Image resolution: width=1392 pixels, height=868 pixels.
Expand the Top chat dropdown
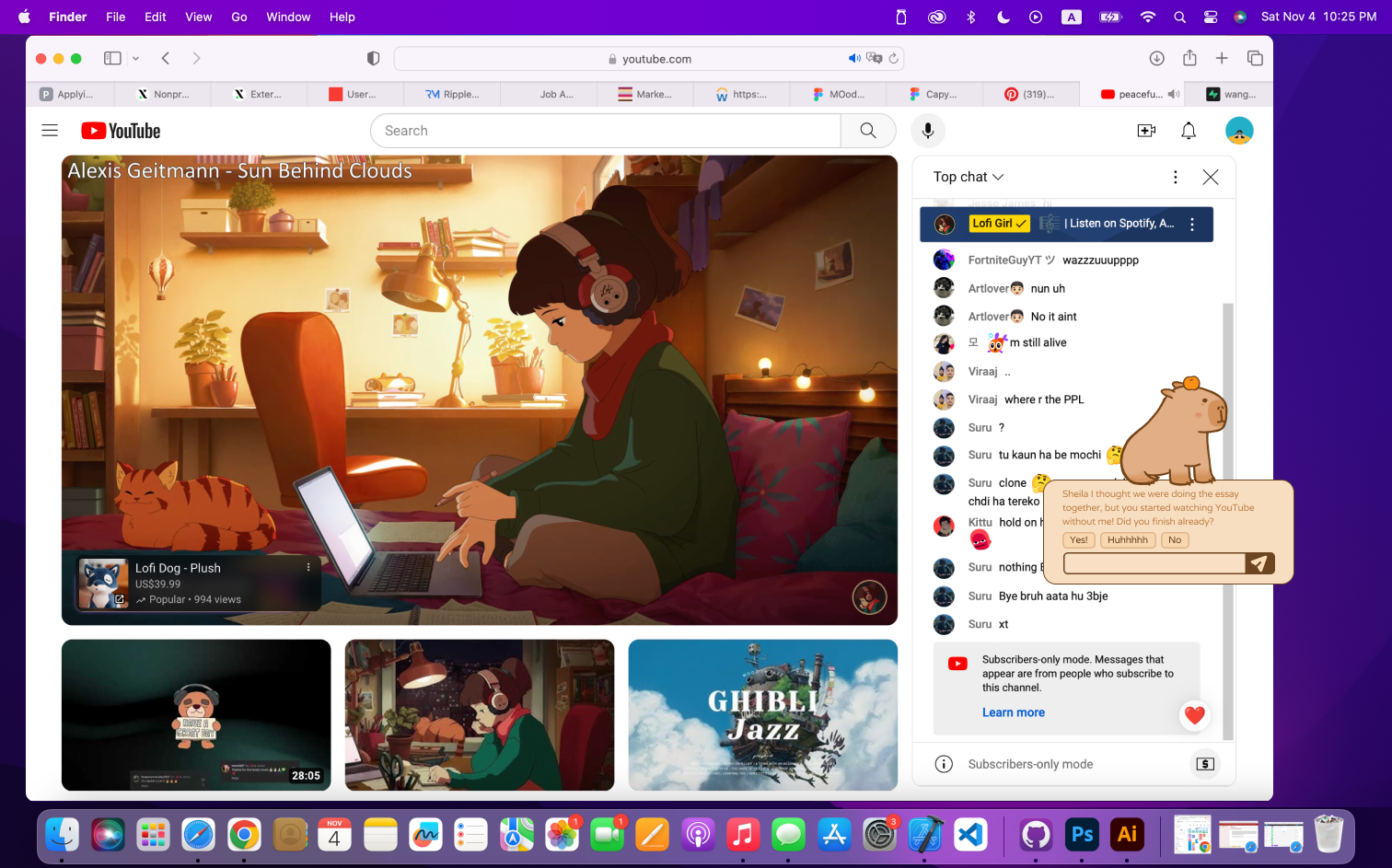[969, 177]
